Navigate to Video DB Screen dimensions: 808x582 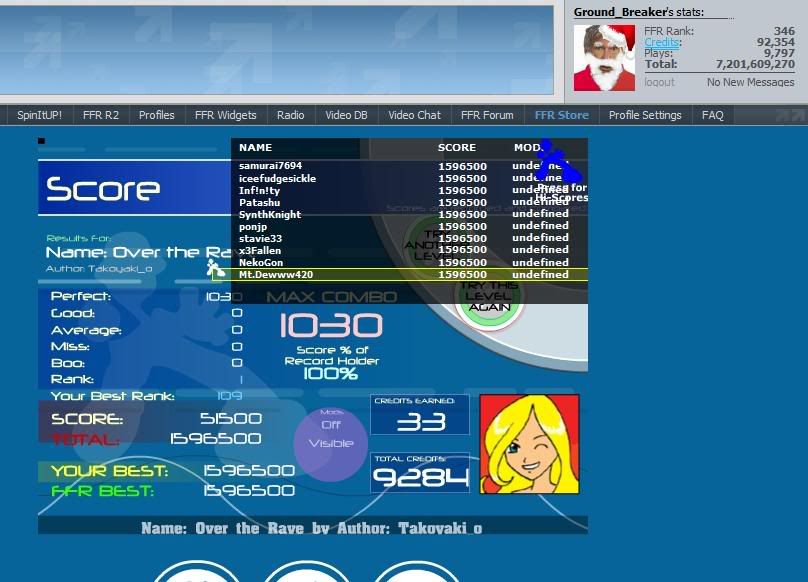pos(346,115)
